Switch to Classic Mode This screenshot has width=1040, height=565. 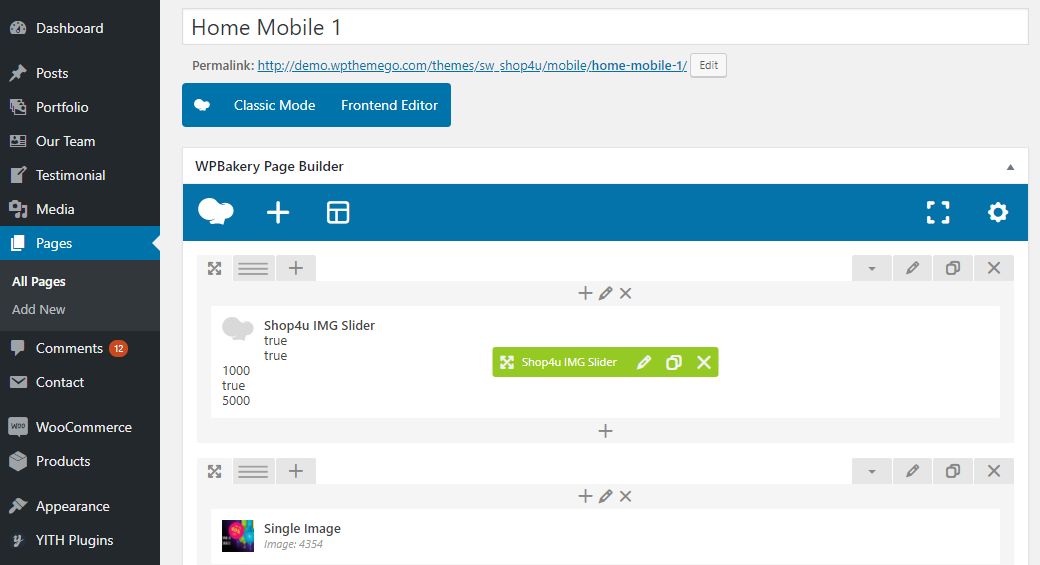click(x=274, y=105)
